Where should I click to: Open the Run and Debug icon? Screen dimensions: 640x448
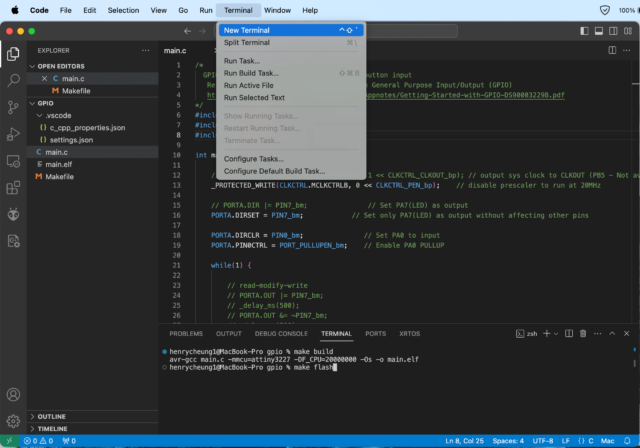click(13, 134)
